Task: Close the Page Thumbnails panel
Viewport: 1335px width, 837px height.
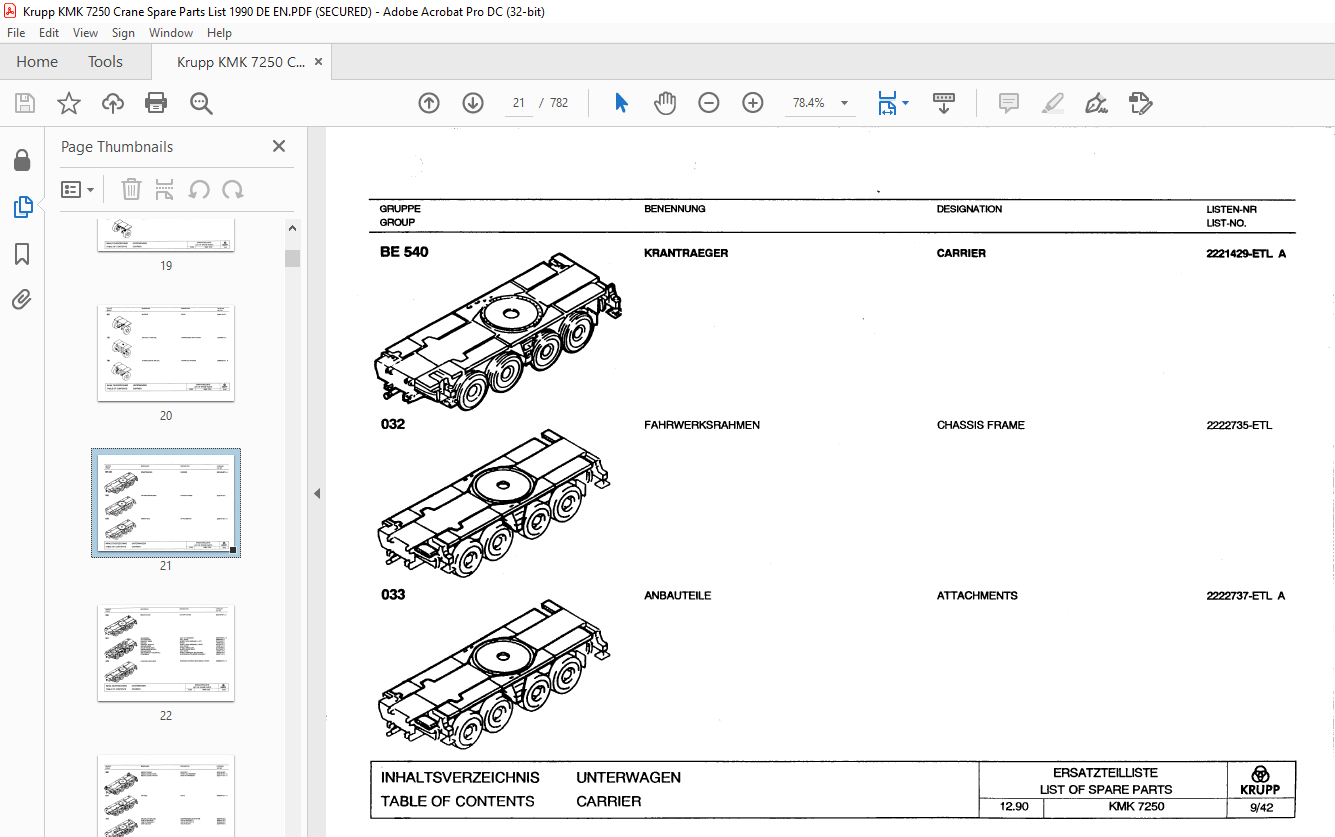Action: coord(279,146)
